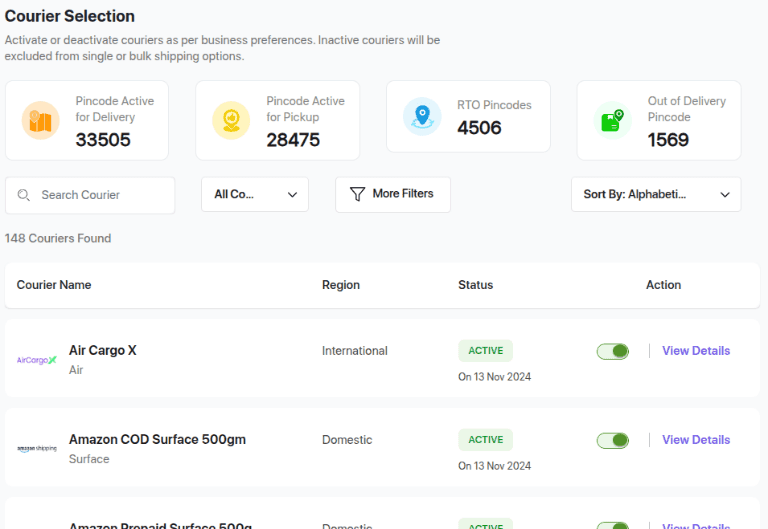Click the blue RTO Pincodes pin icon
The width and height of the screenshot is (768, 529).
422,117
